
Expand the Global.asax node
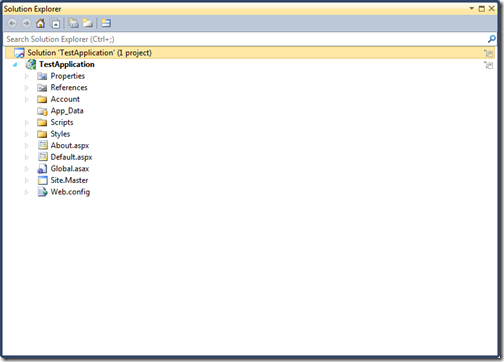click(x=27, y=169)
